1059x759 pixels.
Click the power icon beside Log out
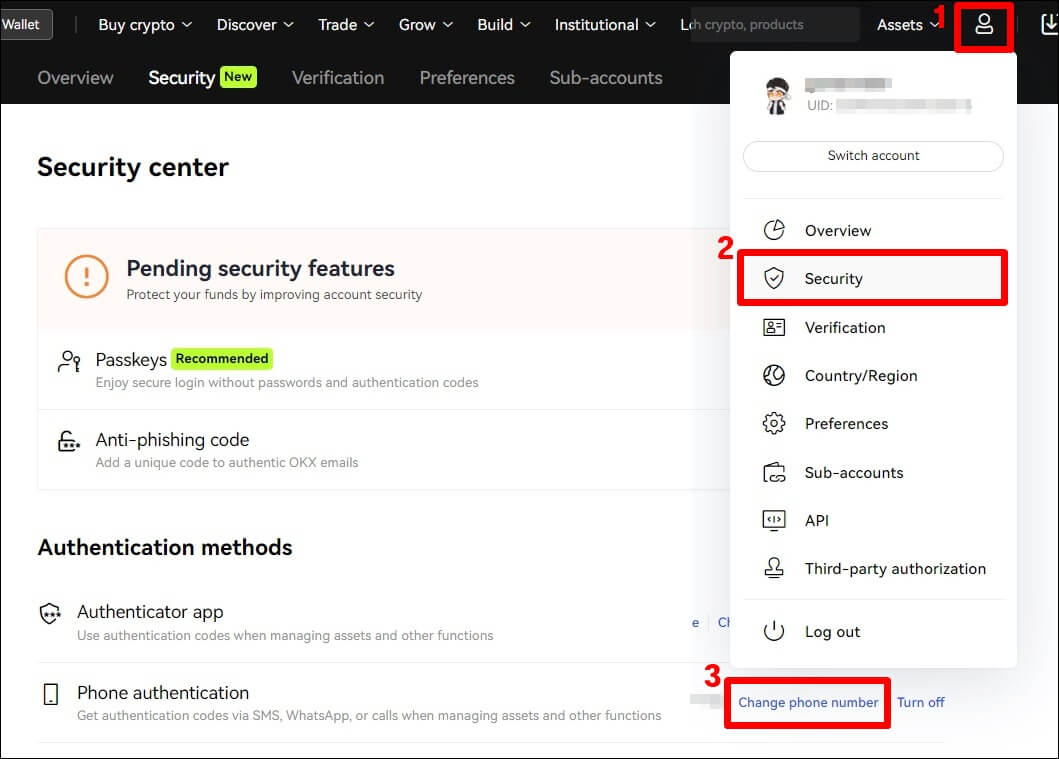click(774, 631)
